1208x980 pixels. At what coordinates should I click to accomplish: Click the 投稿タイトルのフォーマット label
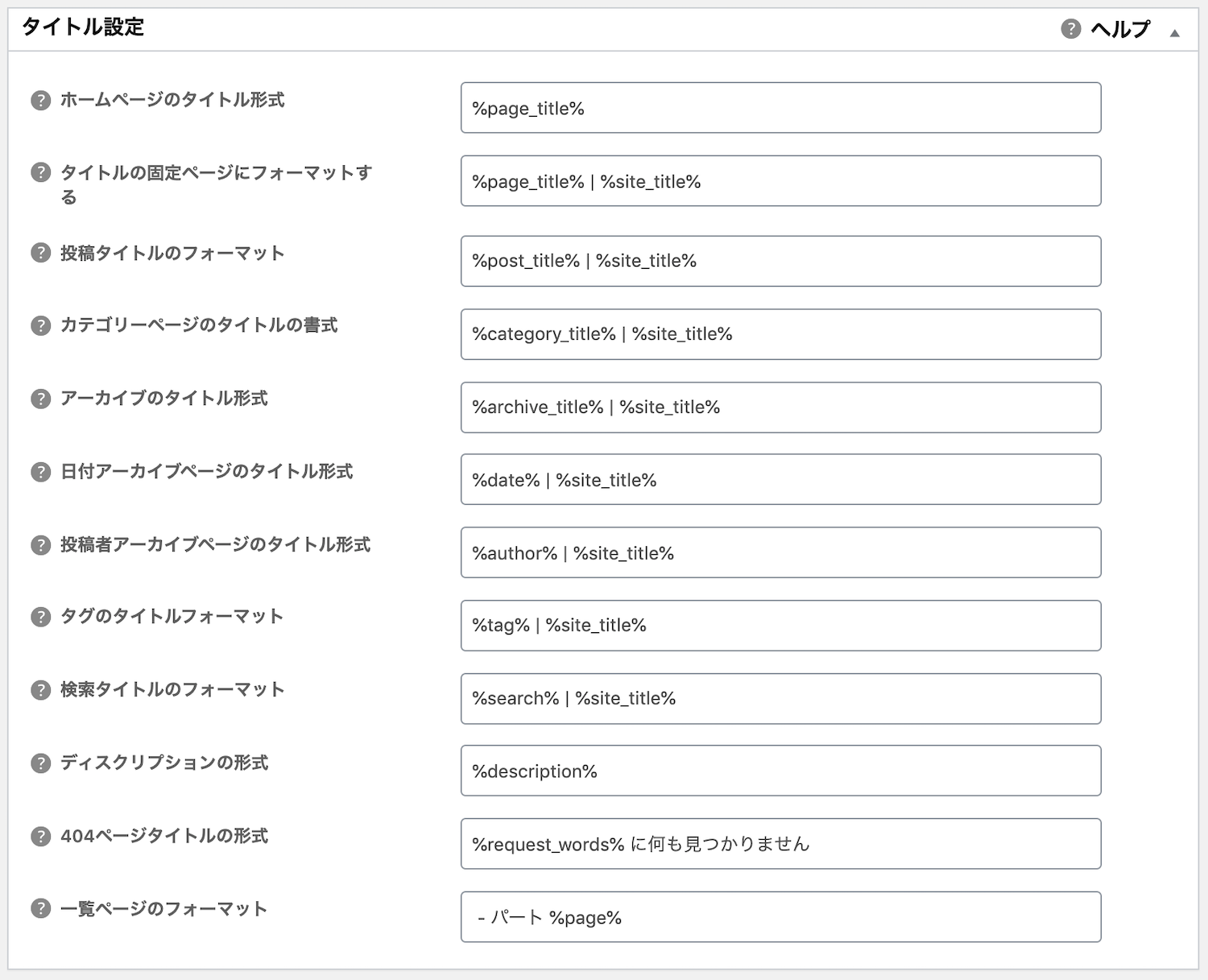pyautogui.click(x=172, y=253)
